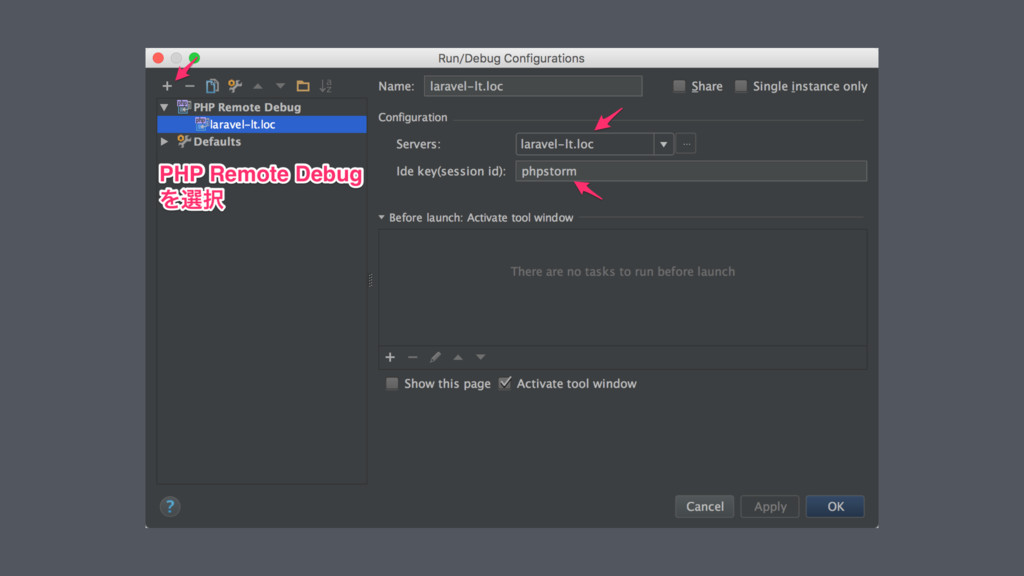1024x576 pixels.
Task: Remove the selected configuration with the minus icon
Action: [189, 86]
